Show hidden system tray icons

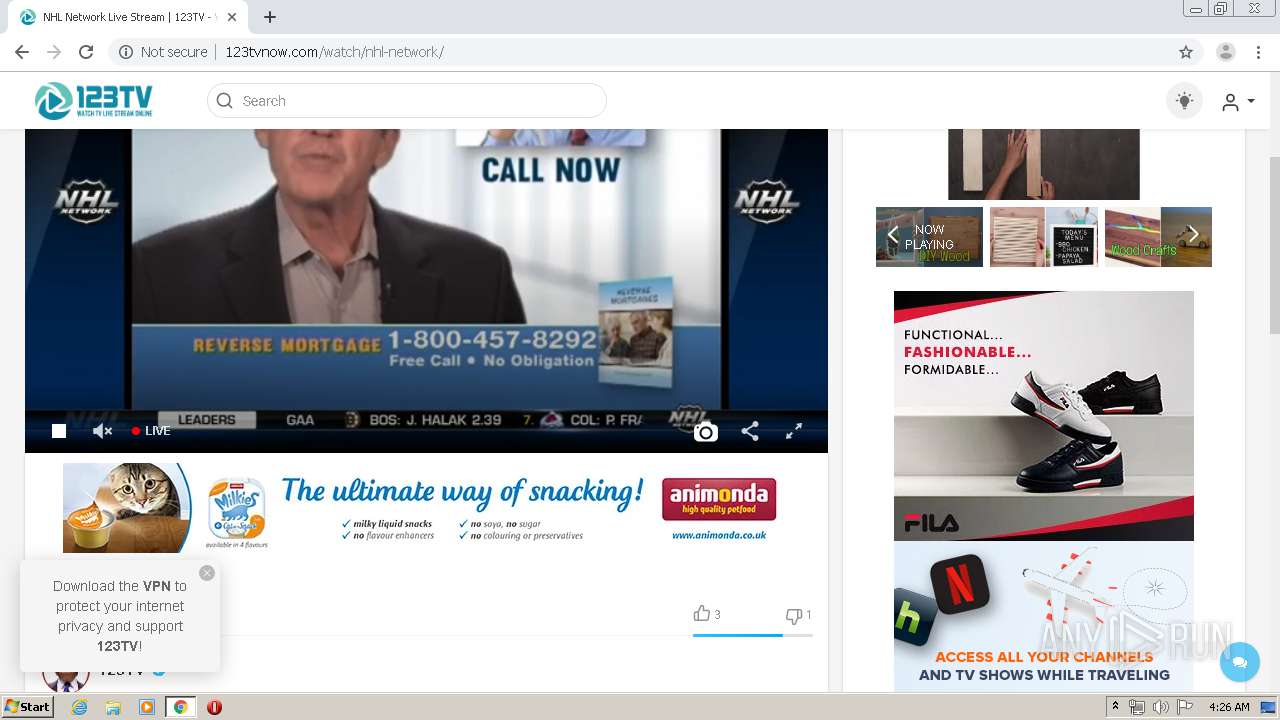(x=1116, y=707)
